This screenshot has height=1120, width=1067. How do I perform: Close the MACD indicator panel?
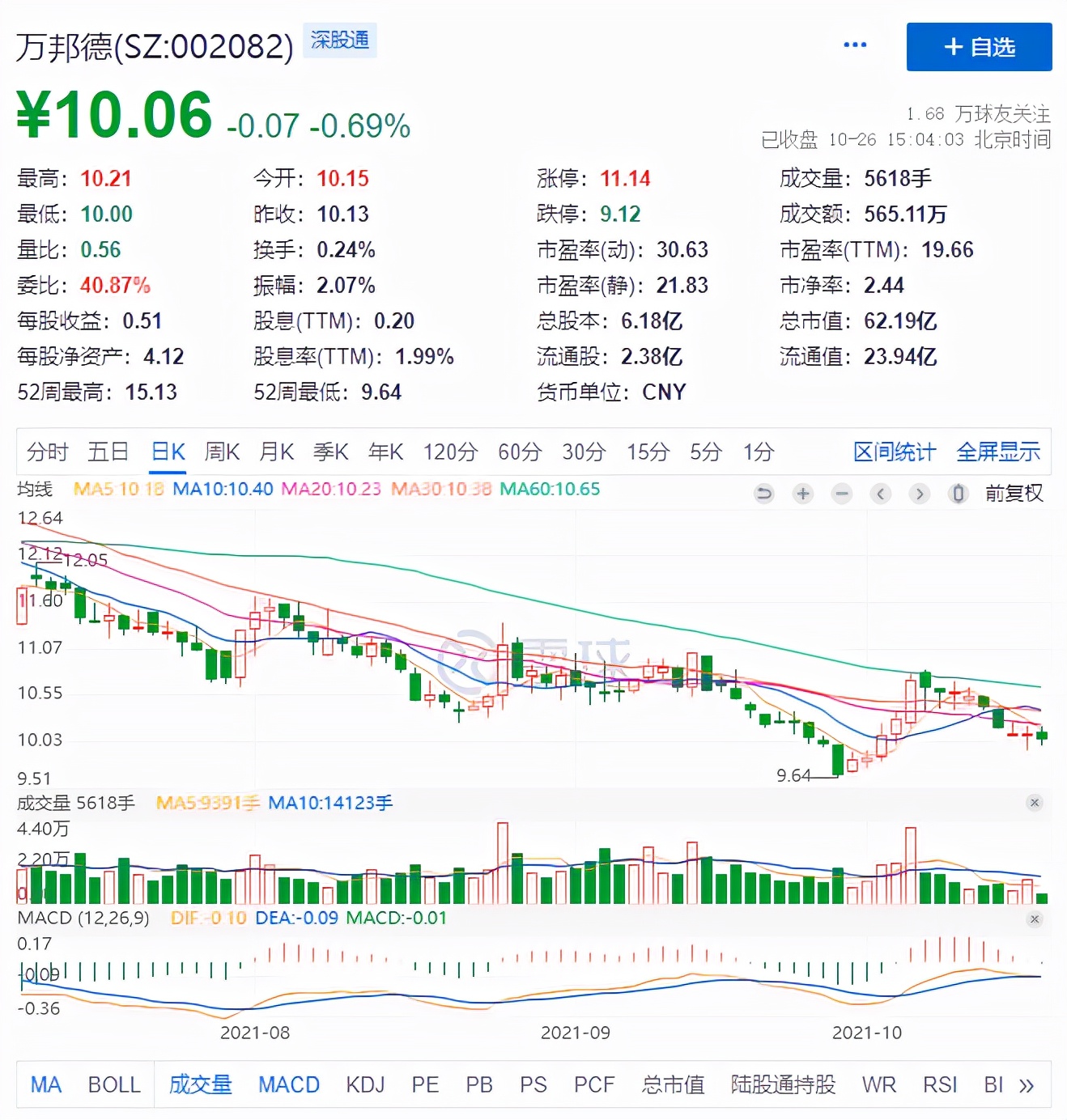pyautogui.click(x=1034, y=919)
